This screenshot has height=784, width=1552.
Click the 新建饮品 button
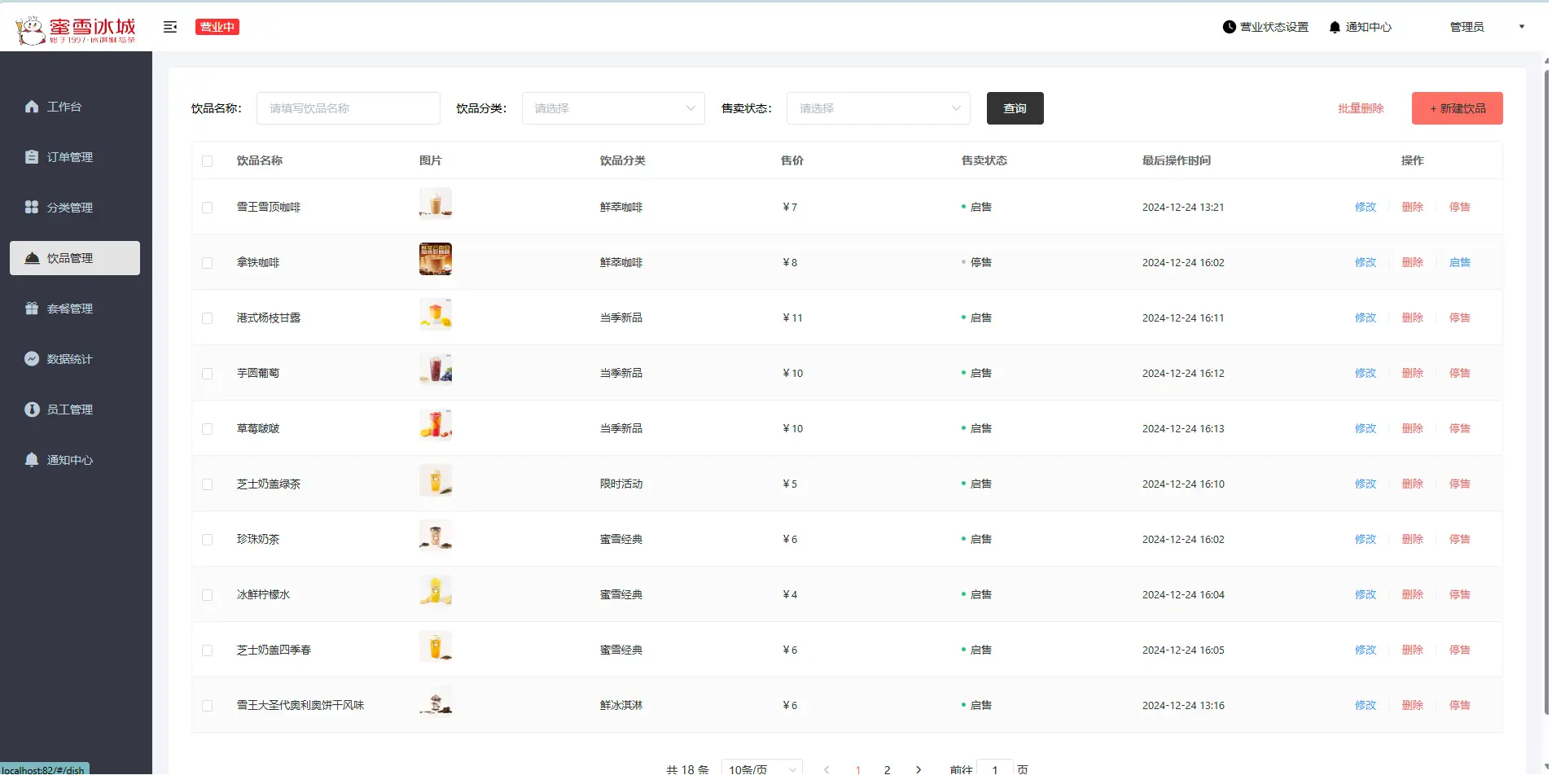(1457, 108)
